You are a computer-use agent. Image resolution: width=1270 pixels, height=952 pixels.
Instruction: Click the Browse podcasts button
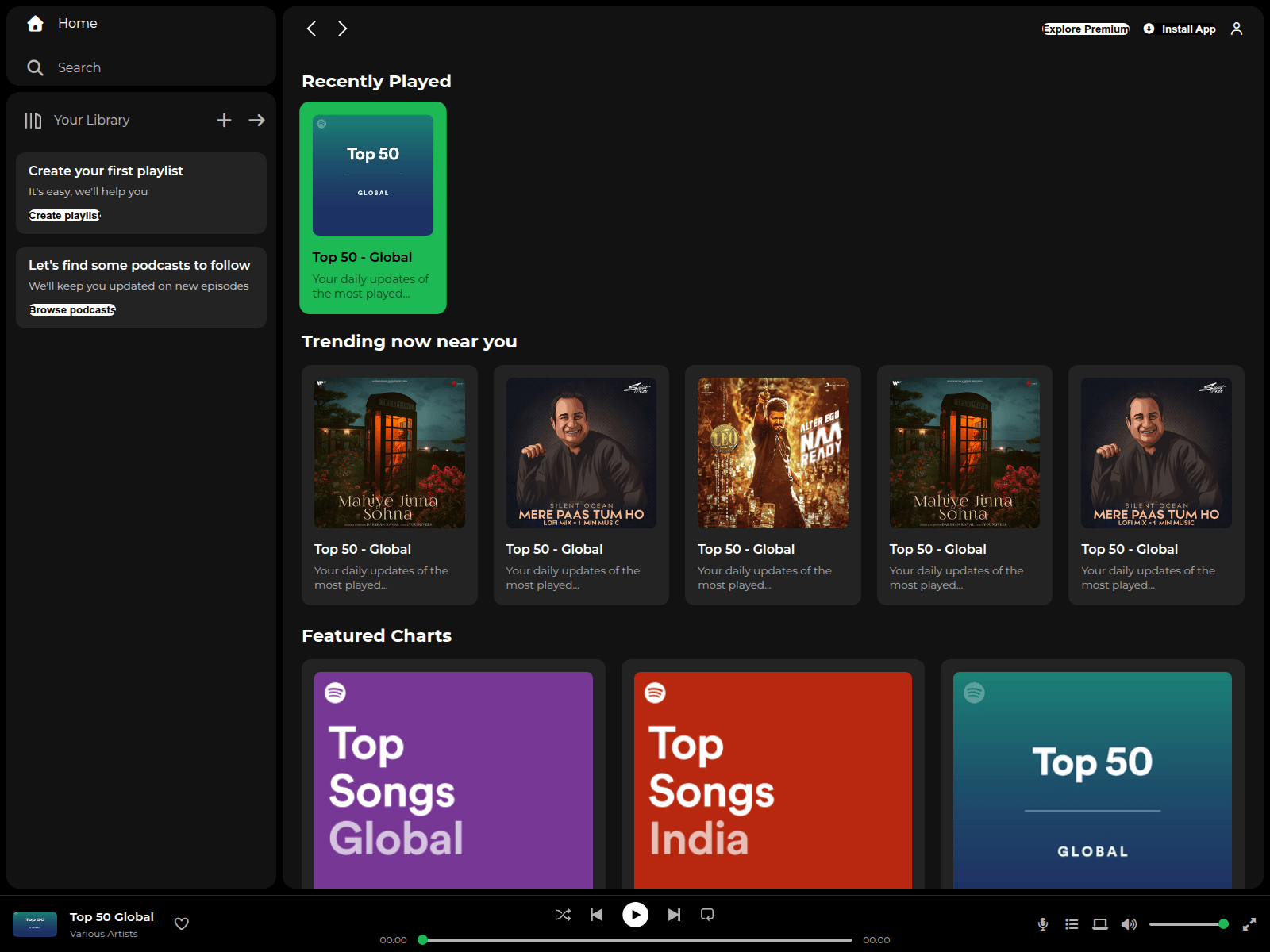72,310
